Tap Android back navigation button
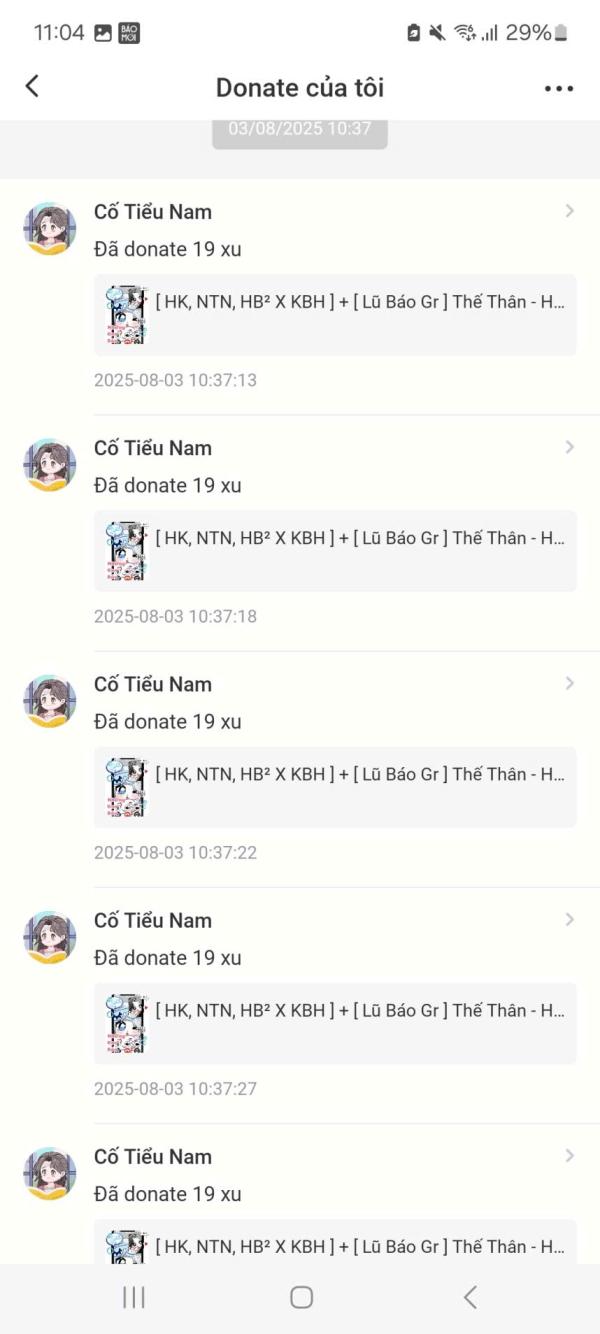 click(x=470, y=1297)
